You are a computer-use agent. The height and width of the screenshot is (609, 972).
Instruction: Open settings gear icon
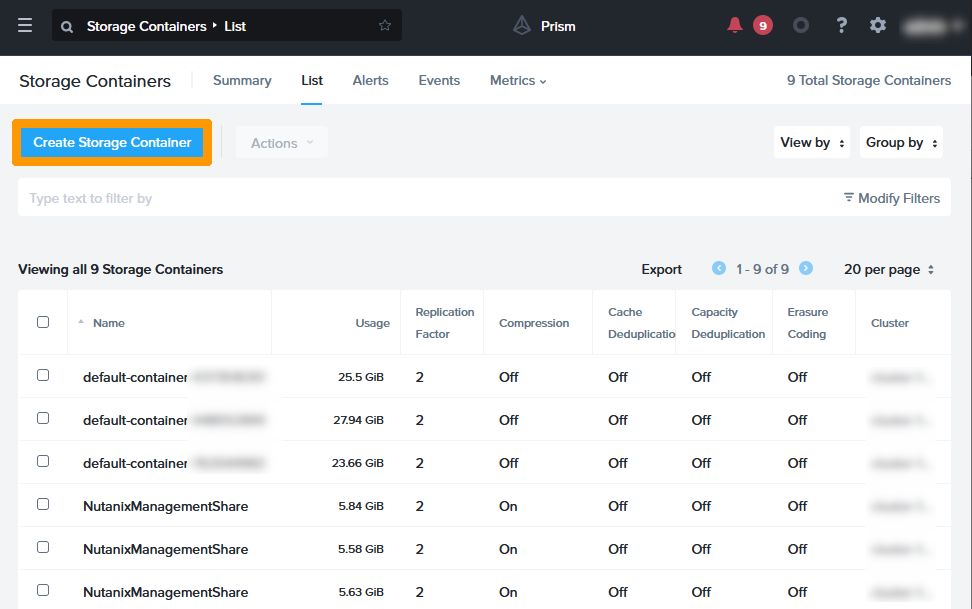[x=878, y=26]
